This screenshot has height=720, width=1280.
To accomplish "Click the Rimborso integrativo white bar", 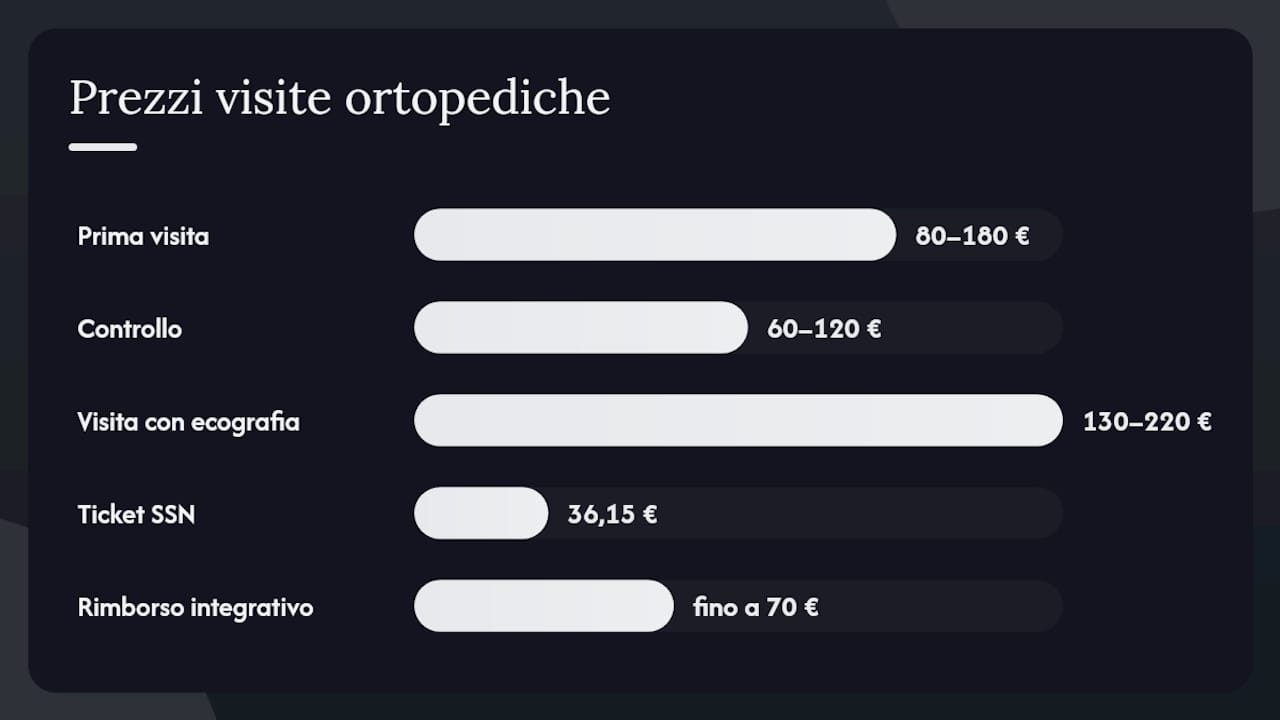I will point(544,606).
